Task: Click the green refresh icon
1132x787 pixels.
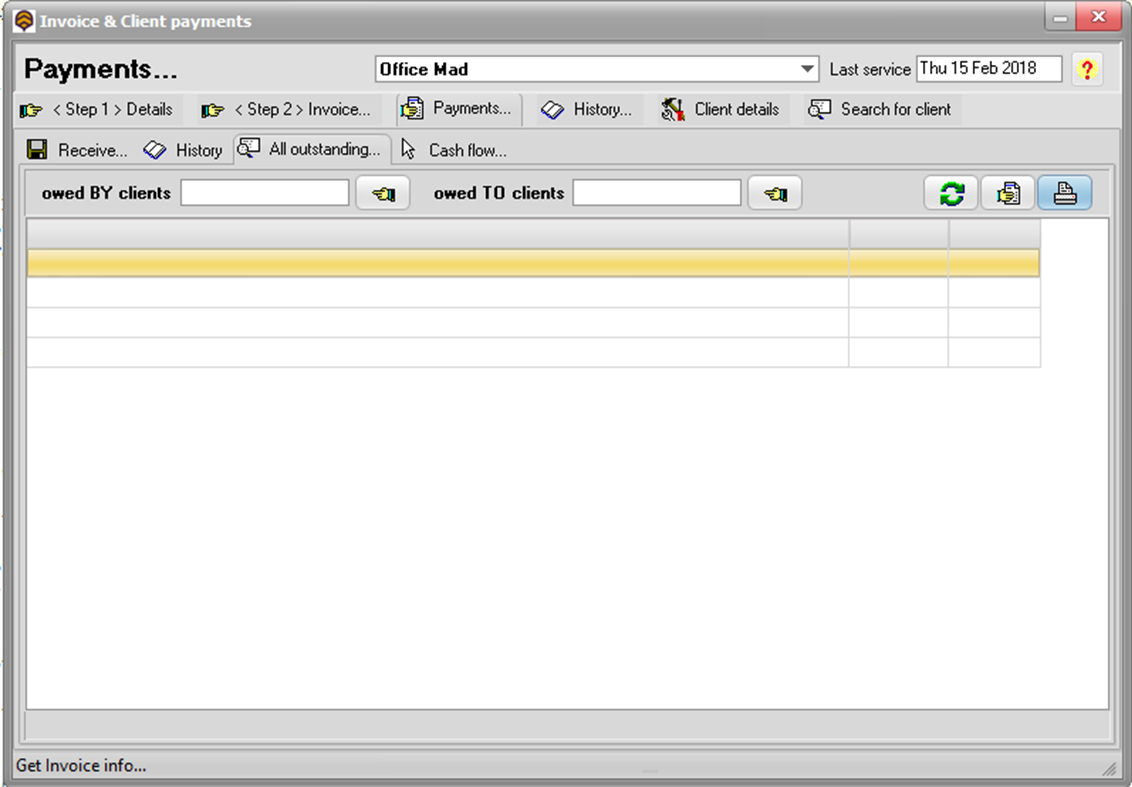Action: [949, 192]
